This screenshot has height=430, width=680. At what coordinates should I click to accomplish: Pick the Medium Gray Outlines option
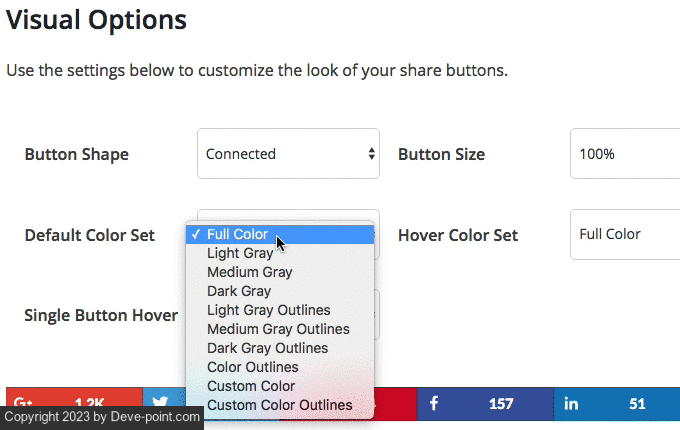pyautogui.click(x=278, y=329)
